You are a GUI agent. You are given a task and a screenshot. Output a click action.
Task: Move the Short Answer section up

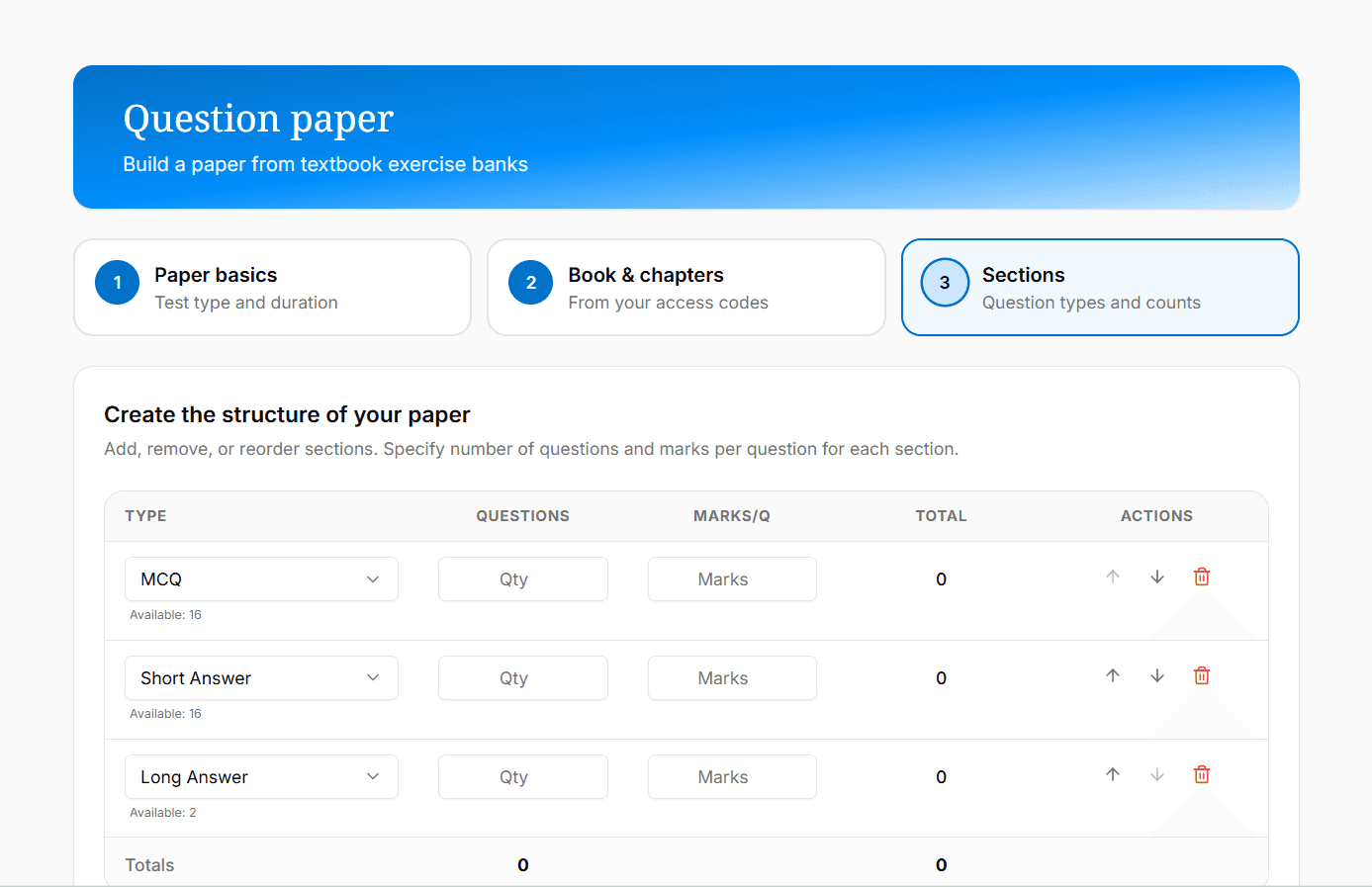[1113, 675]
